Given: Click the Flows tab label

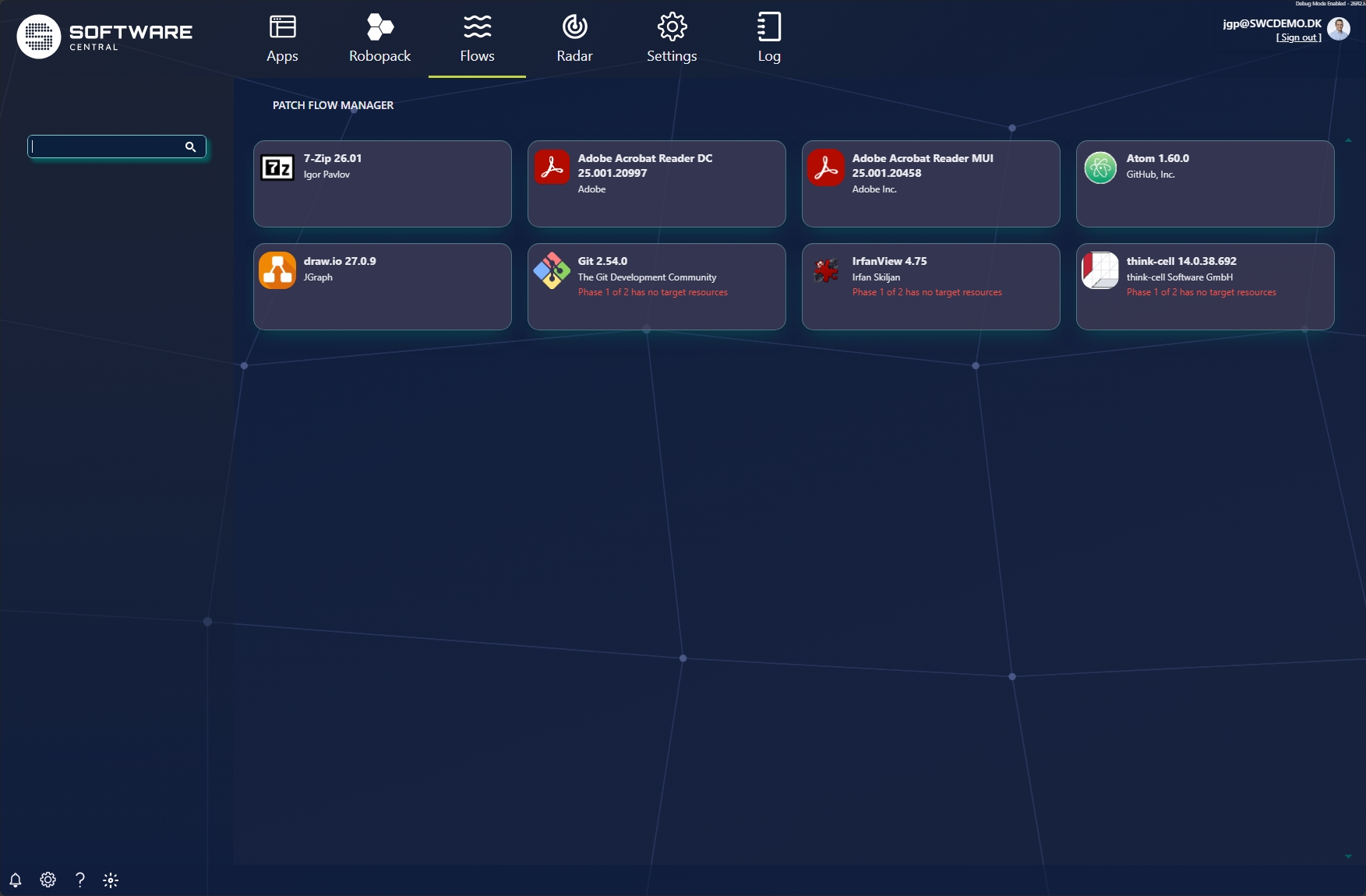Looking at the screenshot, I should (477, 56).
